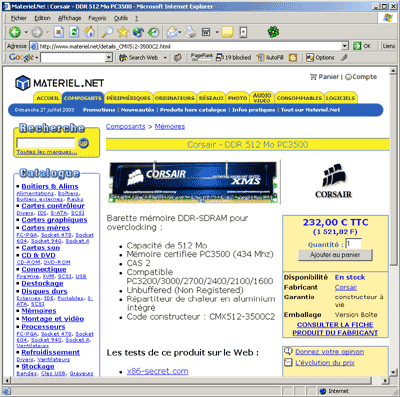Click the Print toolbar icon

coord(191,32)
